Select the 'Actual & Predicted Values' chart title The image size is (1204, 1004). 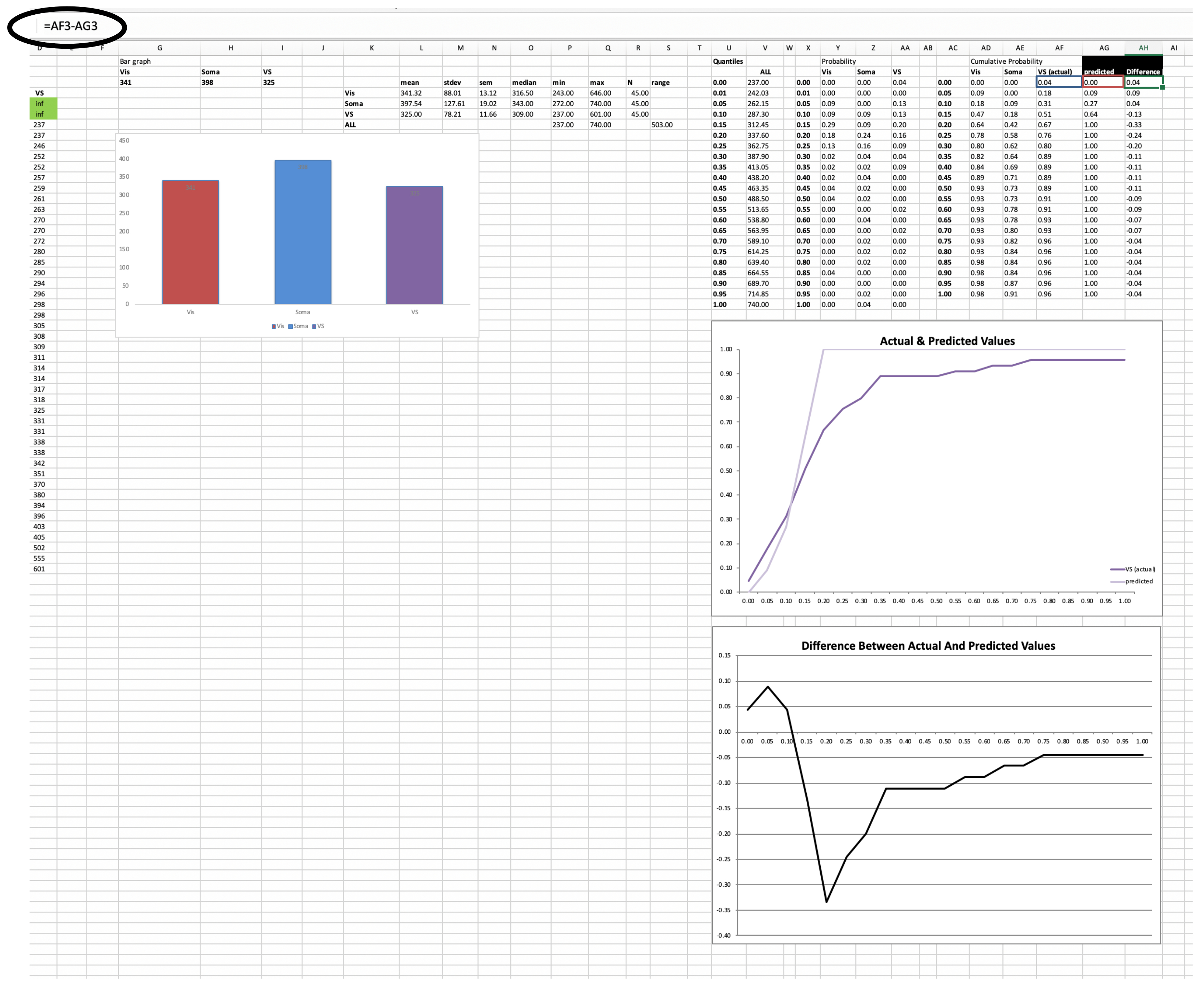click(x=947, y=341)
